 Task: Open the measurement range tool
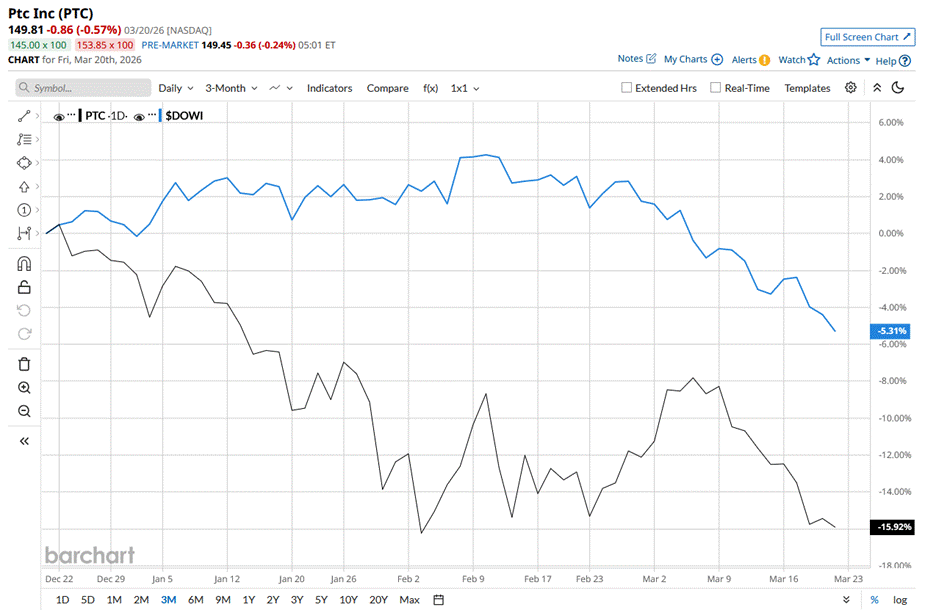pyautogui.click(x=24, y=233)
